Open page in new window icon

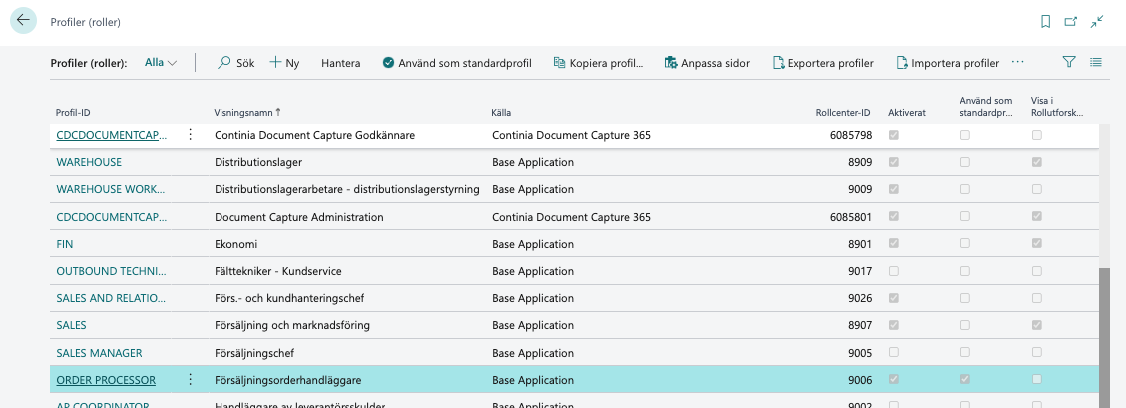pos(1071,21)
